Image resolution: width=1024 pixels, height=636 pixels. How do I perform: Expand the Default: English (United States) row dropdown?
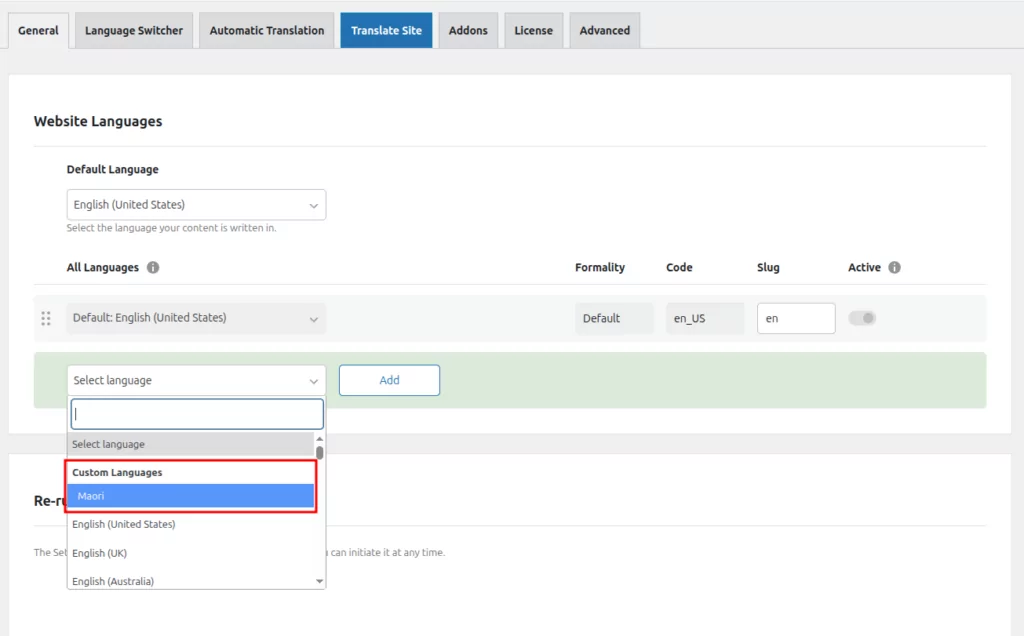click(196, 318)
